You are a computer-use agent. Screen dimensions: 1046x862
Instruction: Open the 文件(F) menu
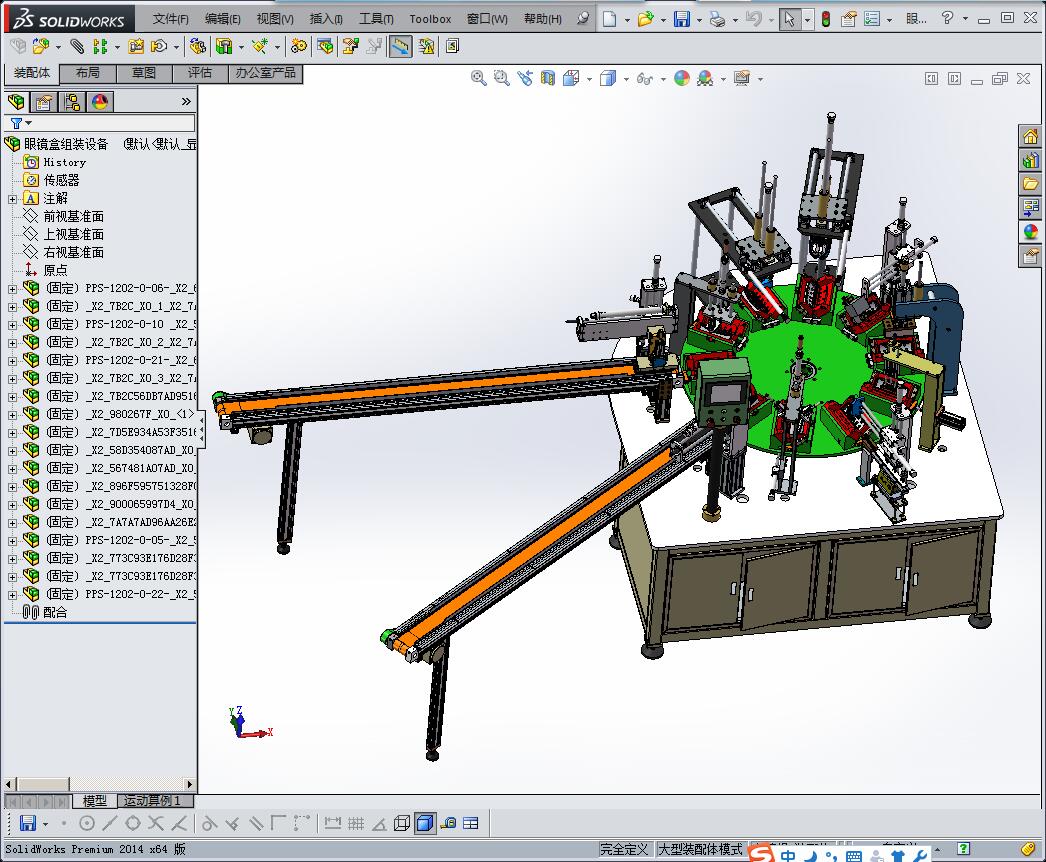pyautogui.click(x=170, y=19)
